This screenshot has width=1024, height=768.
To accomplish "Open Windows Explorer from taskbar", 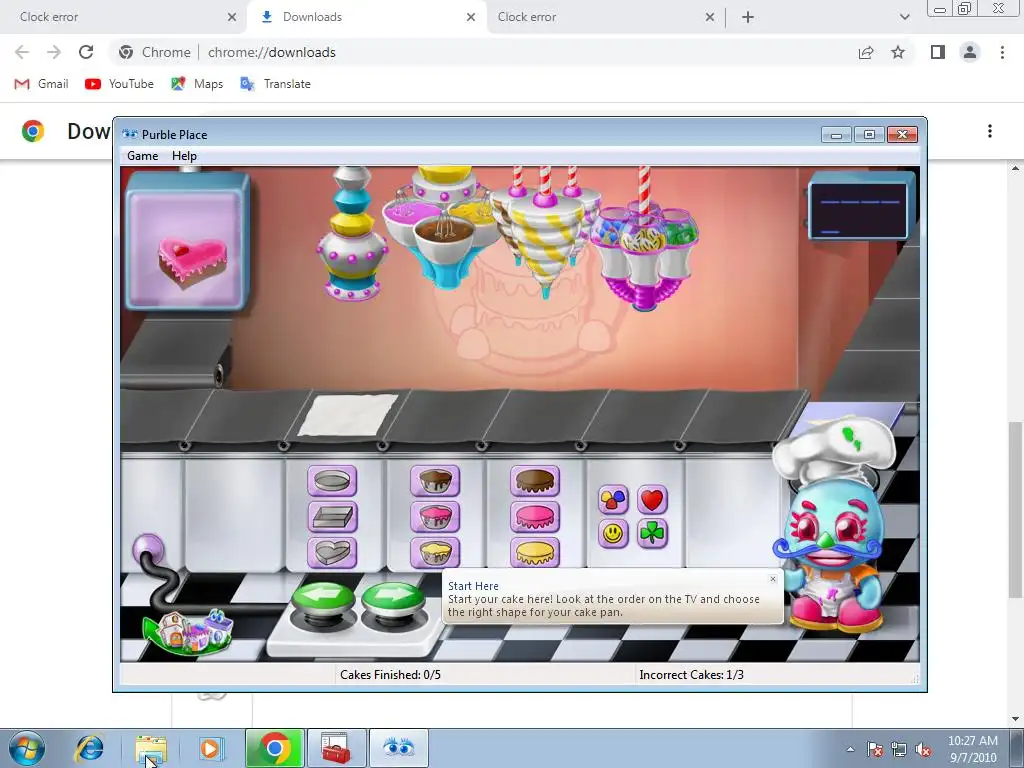I will [151, 748].
